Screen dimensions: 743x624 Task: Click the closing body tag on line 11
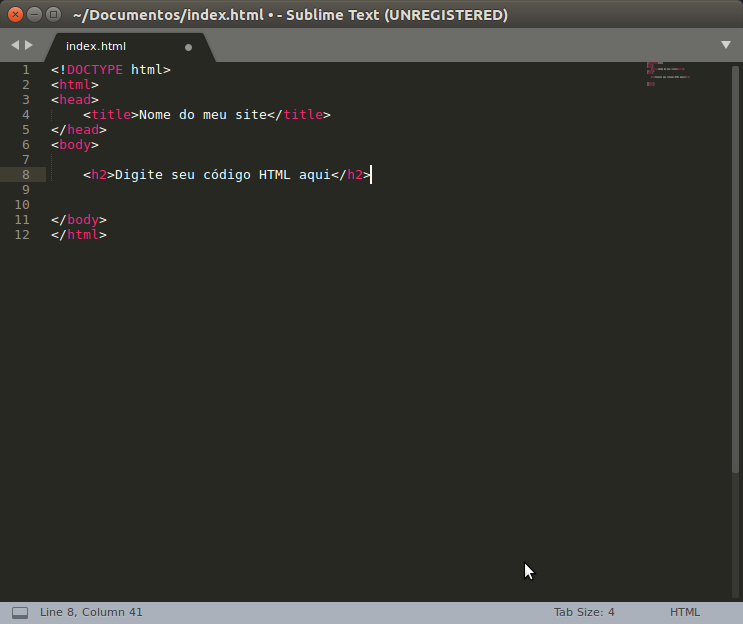[79, 220]
